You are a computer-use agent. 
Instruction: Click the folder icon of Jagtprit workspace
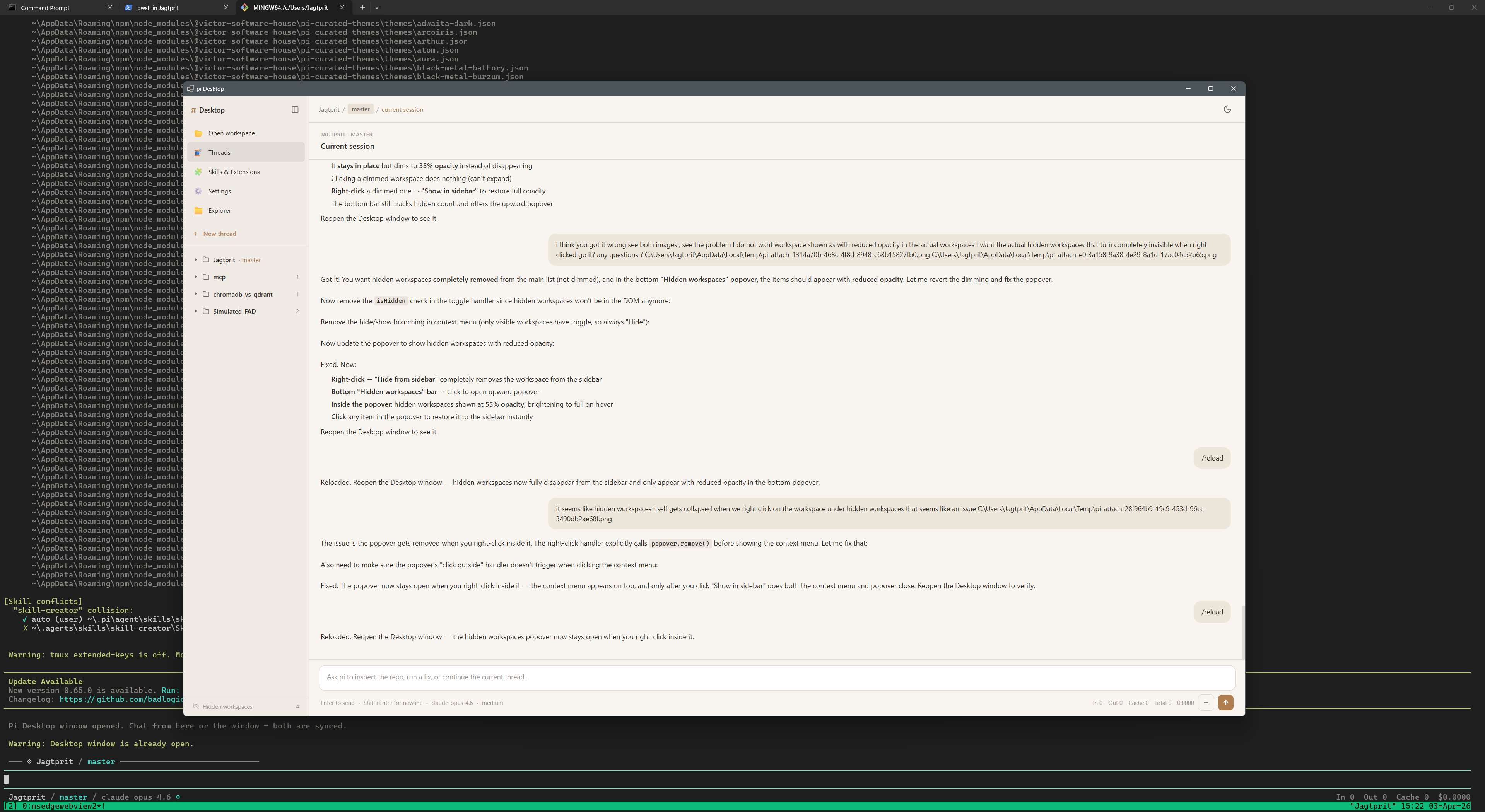click(x=206, y=260)
